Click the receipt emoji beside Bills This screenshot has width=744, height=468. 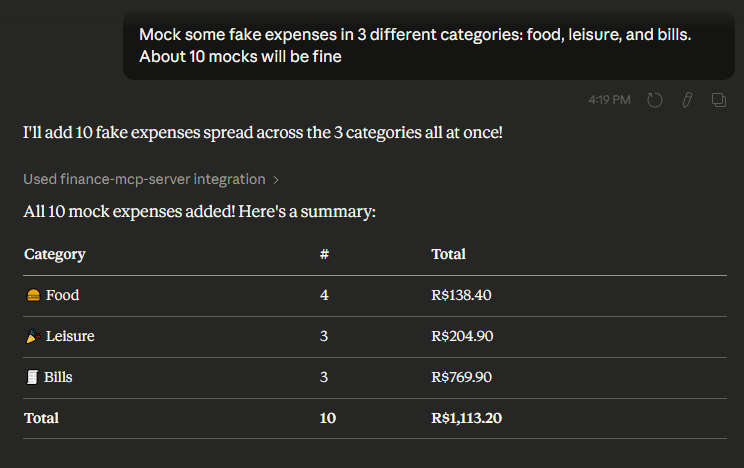[x=32, y=377]
